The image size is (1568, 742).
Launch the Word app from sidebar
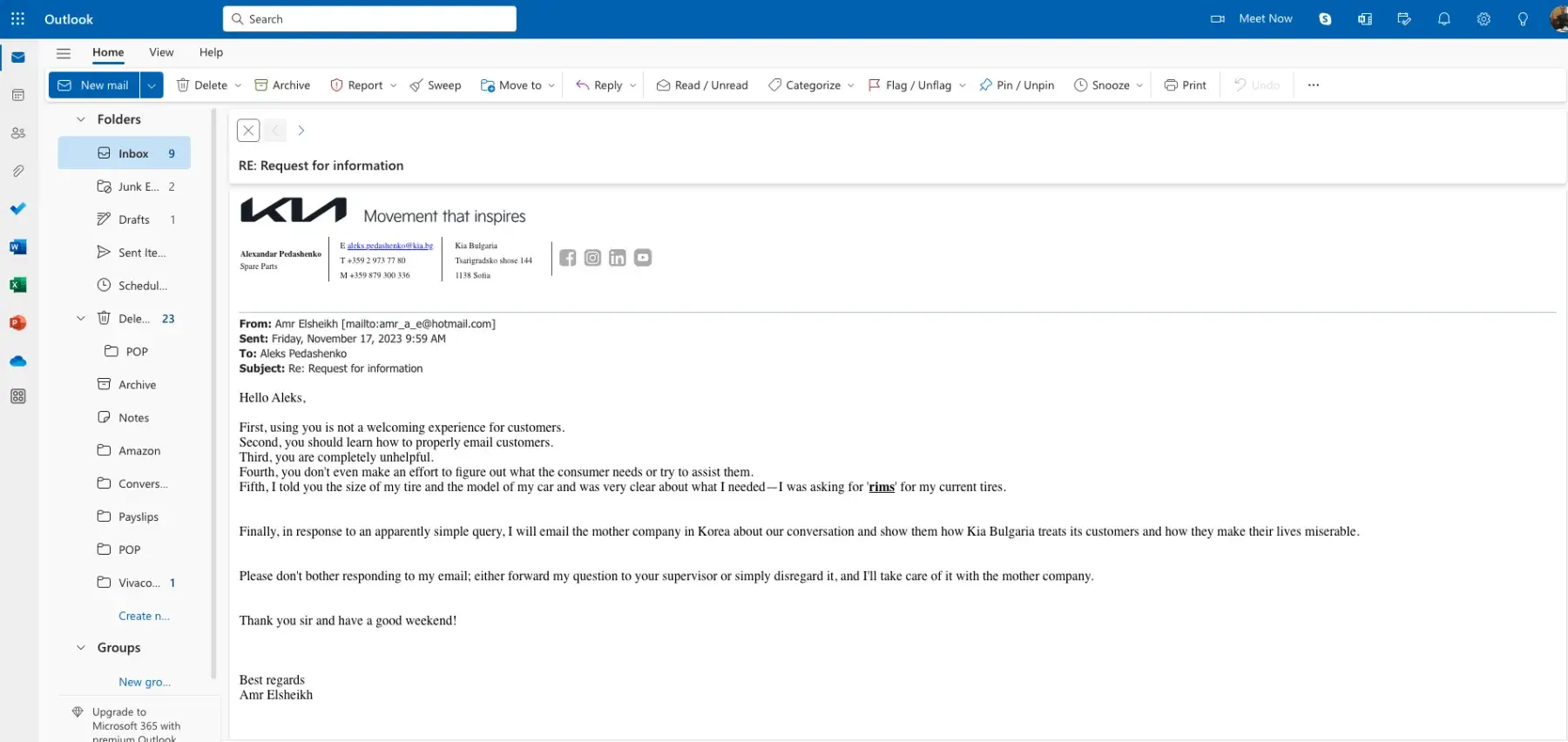(x=18, y=247)
